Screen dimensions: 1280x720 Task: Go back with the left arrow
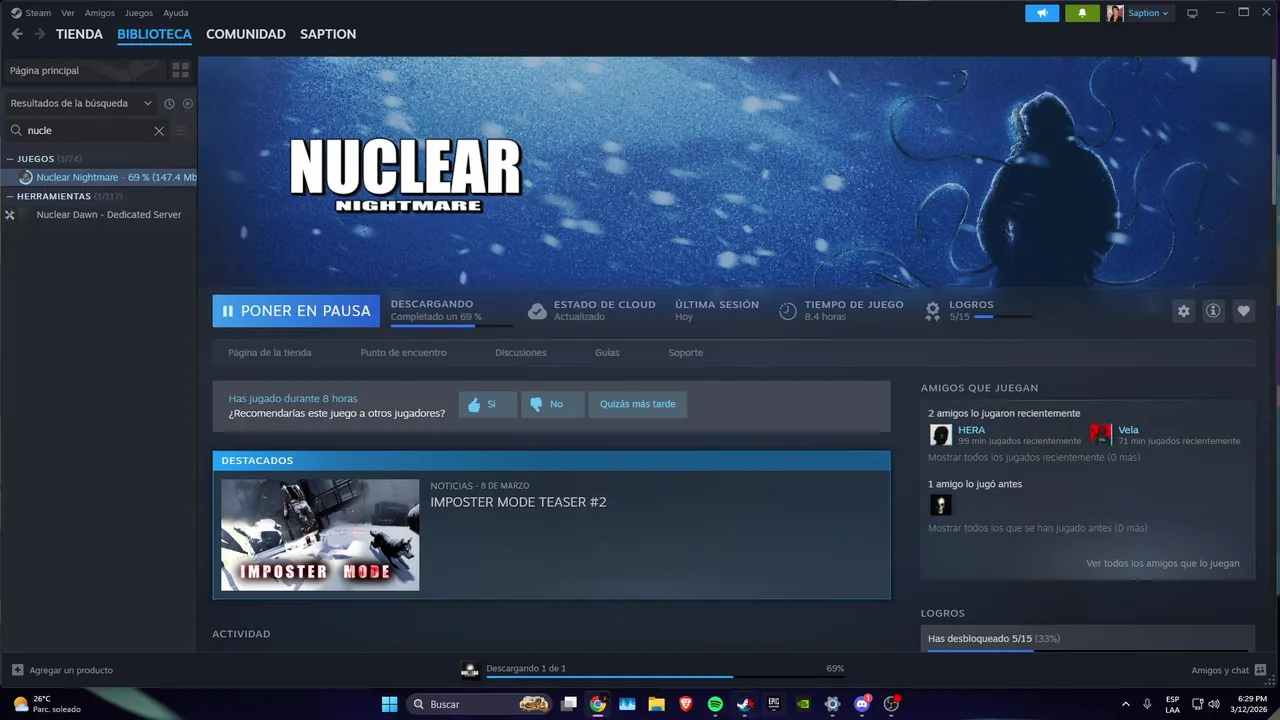click(x=17, y=34)
